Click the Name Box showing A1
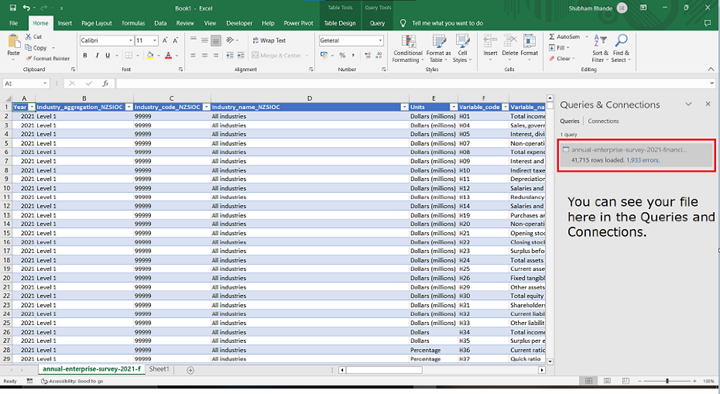The width and height of the screenshot is (720, 394). [x=26, y=84]
